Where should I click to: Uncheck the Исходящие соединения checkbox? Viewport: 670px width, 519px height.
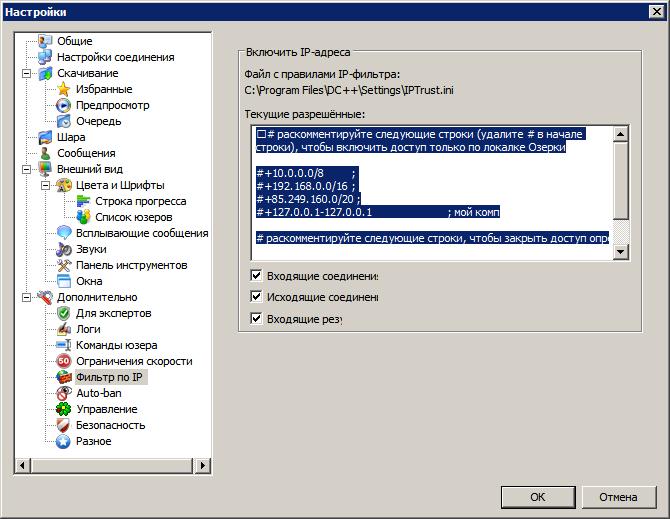[x=257, y=297]
